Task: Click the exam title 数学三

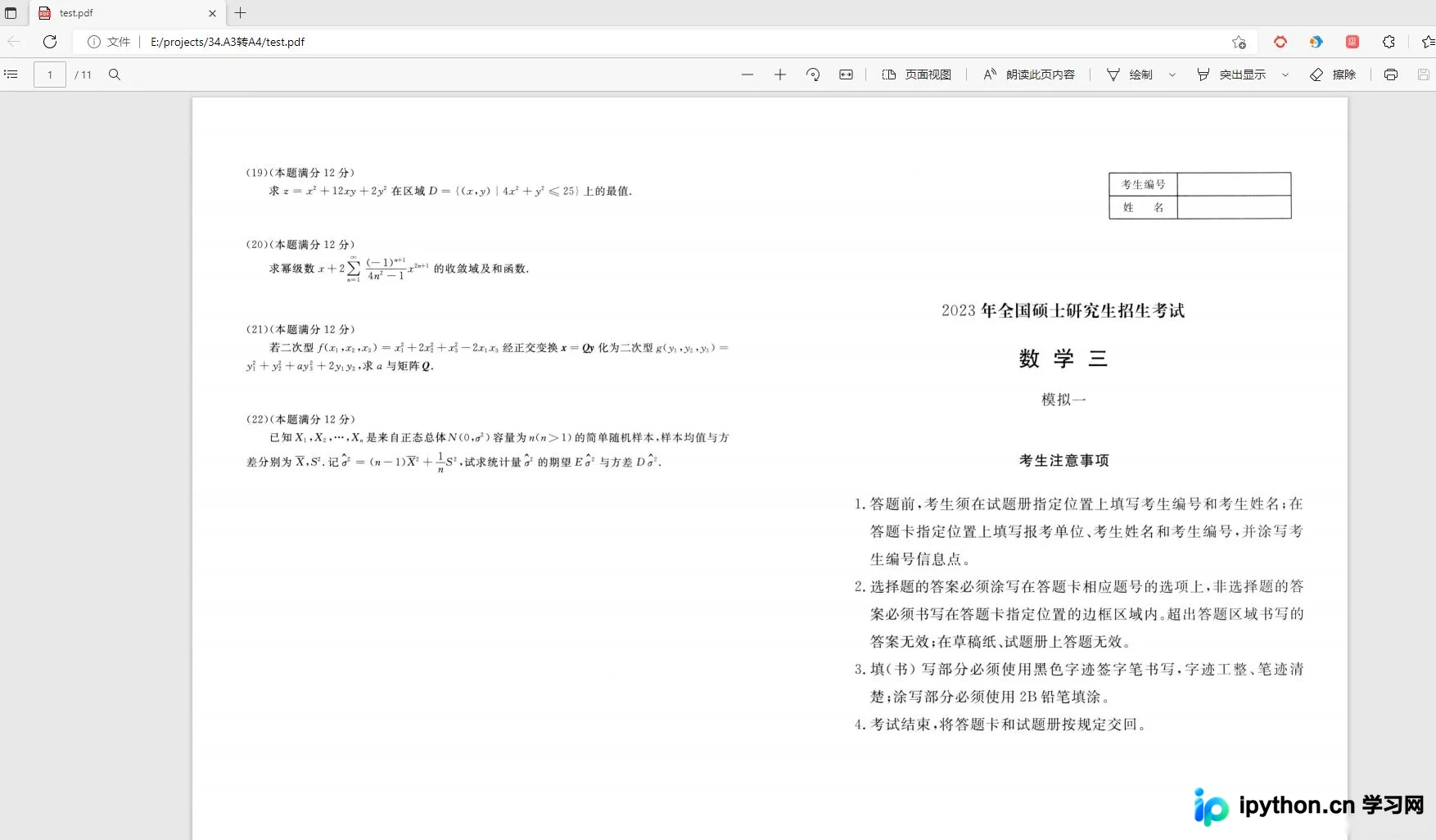Action: 1063,359
